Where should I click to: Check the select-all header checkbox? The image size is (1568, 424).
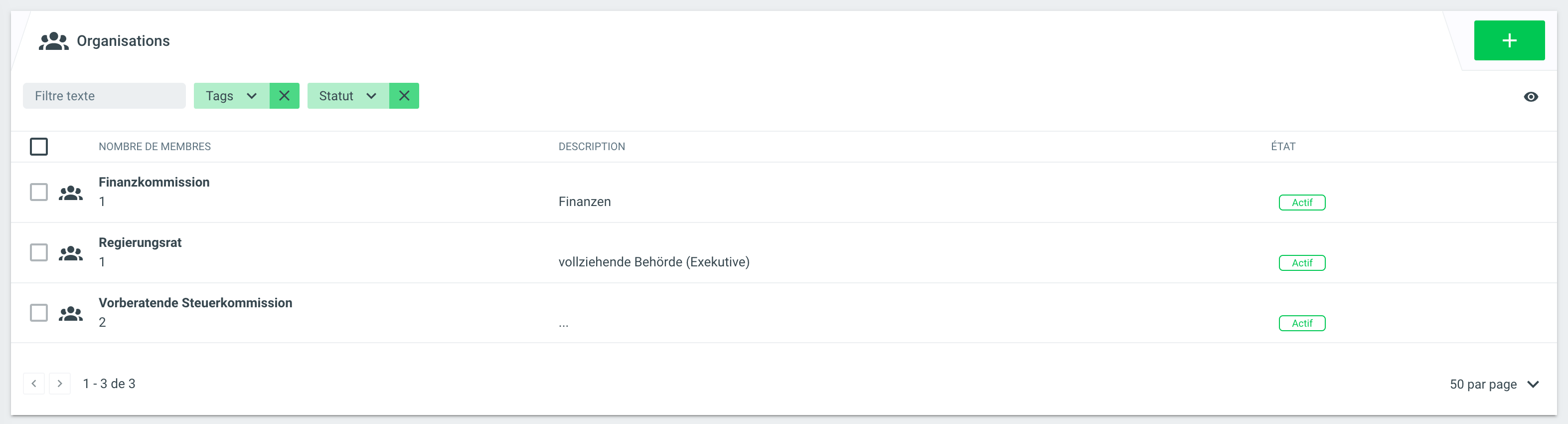[39, 147]
